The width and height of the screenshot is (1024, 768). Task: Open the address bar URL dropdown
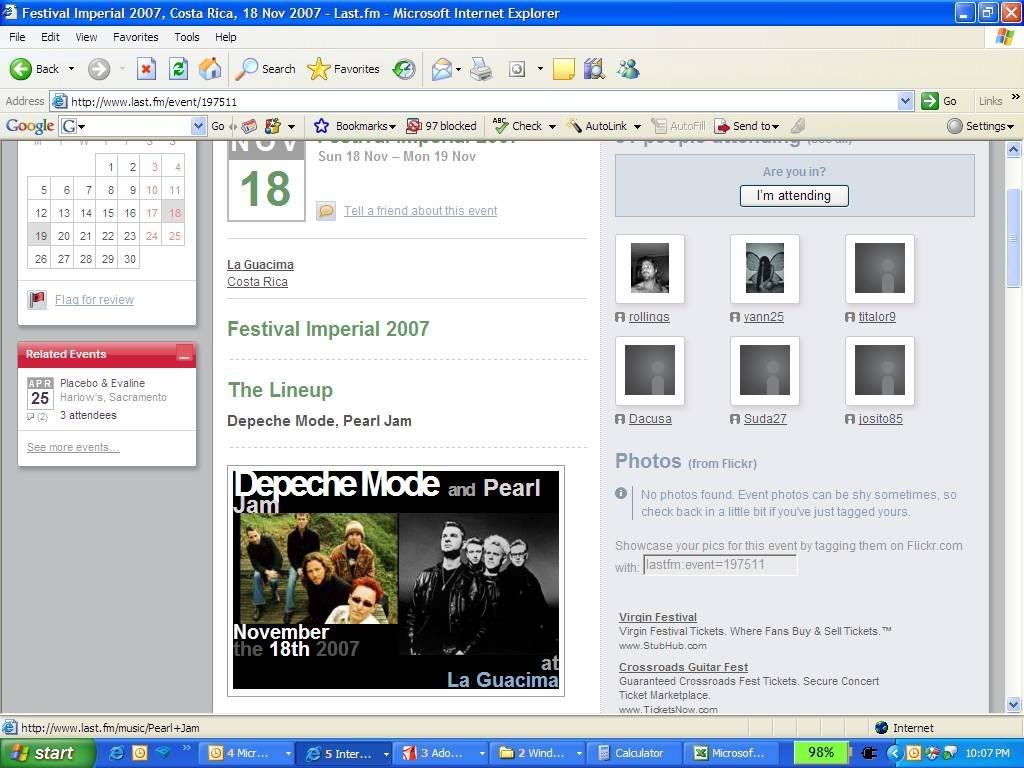click(x=905, y=101)
